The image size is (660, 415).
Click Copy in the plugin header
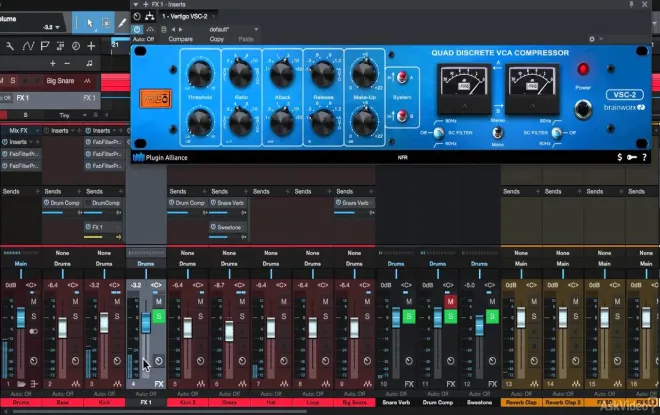click(217, 39)
